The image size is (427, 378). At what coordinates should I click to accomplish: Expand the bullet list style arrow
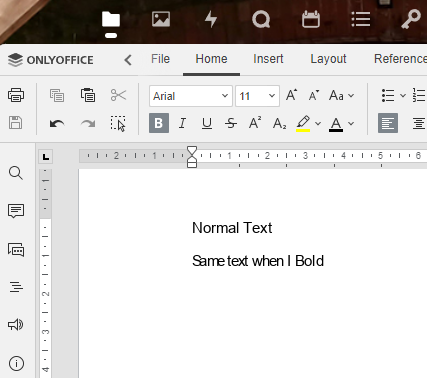(x=403, y=95)
